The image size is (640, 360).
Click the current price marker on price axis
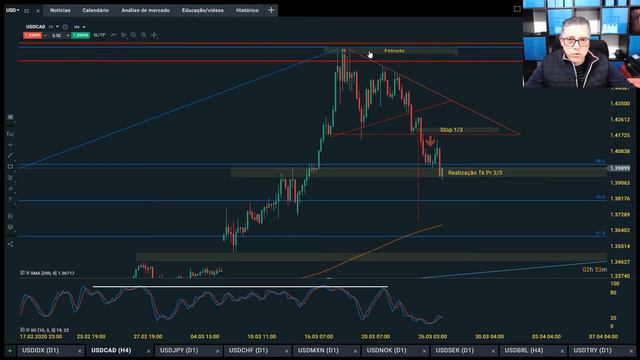[x=620, y=168]
